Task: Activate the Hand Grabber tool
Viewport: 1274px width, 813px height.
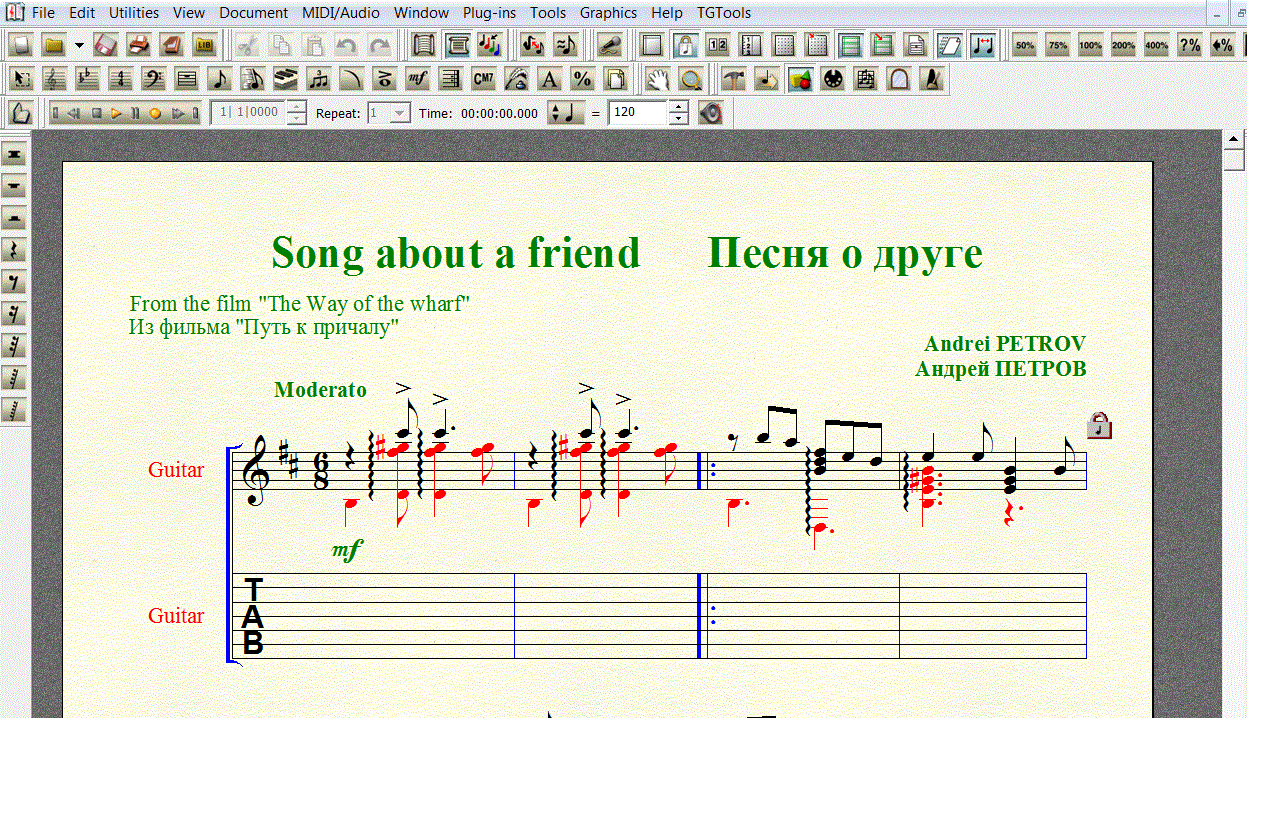Action: click(x=656, y=79)
